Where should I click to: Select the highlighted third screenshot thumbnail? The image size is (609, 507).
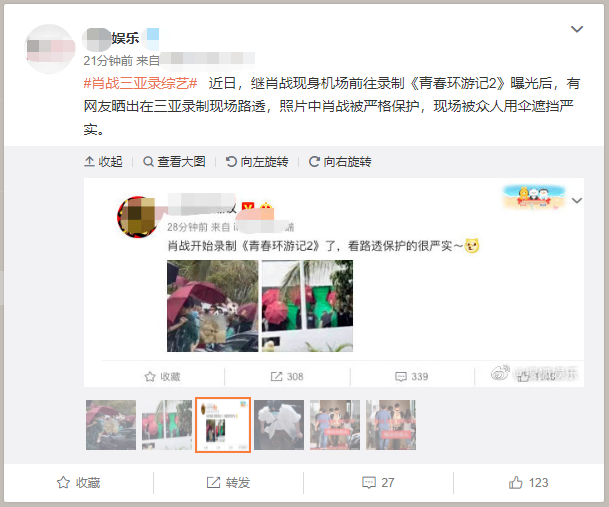[223, 425]
